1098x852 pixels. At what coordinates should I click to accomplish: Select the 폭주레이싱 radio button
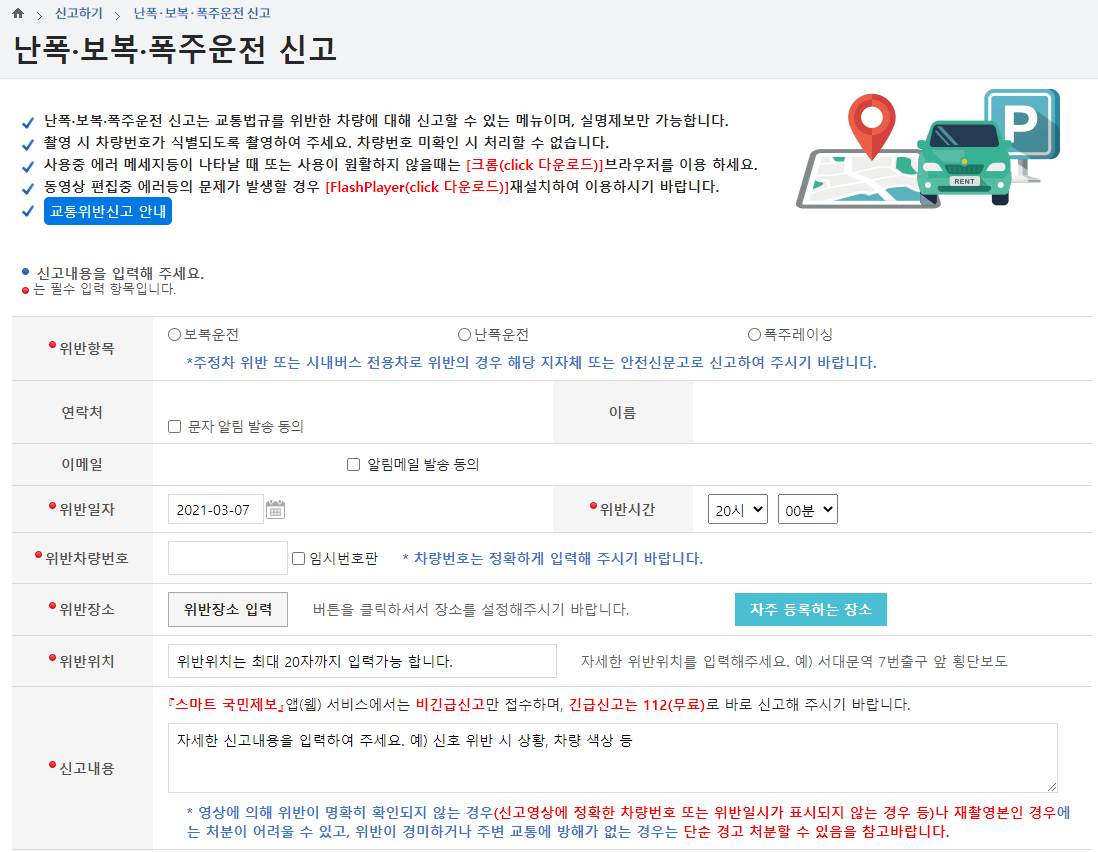coord(752,334)
